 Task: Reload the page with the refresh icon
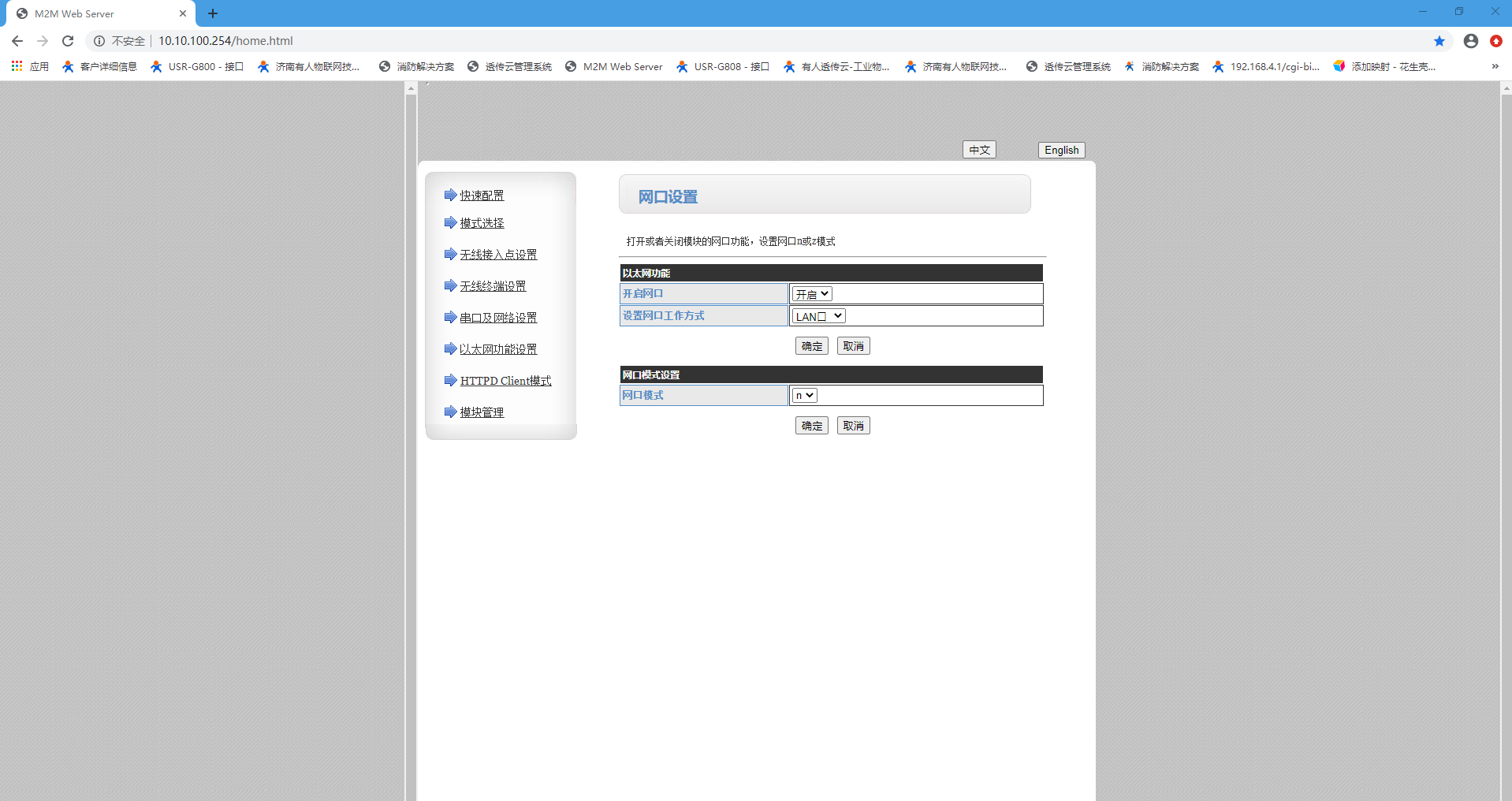tap(68, 41)
